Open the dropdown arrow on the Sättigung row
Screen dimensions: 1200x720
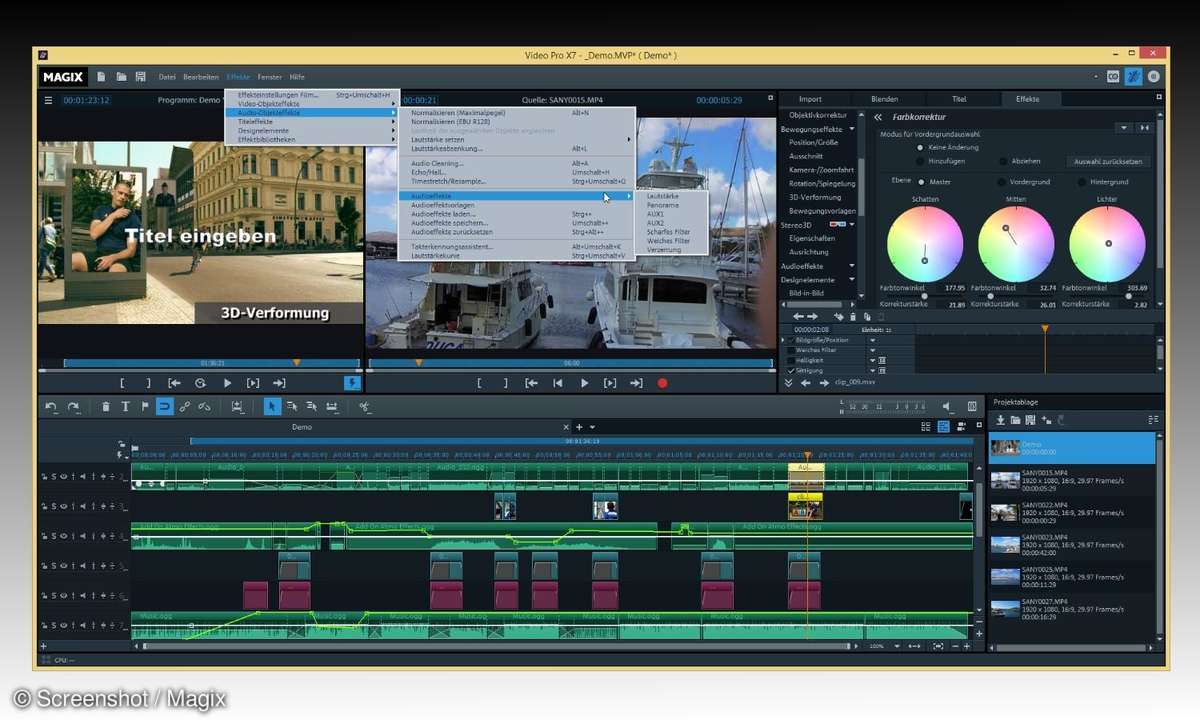872,370
